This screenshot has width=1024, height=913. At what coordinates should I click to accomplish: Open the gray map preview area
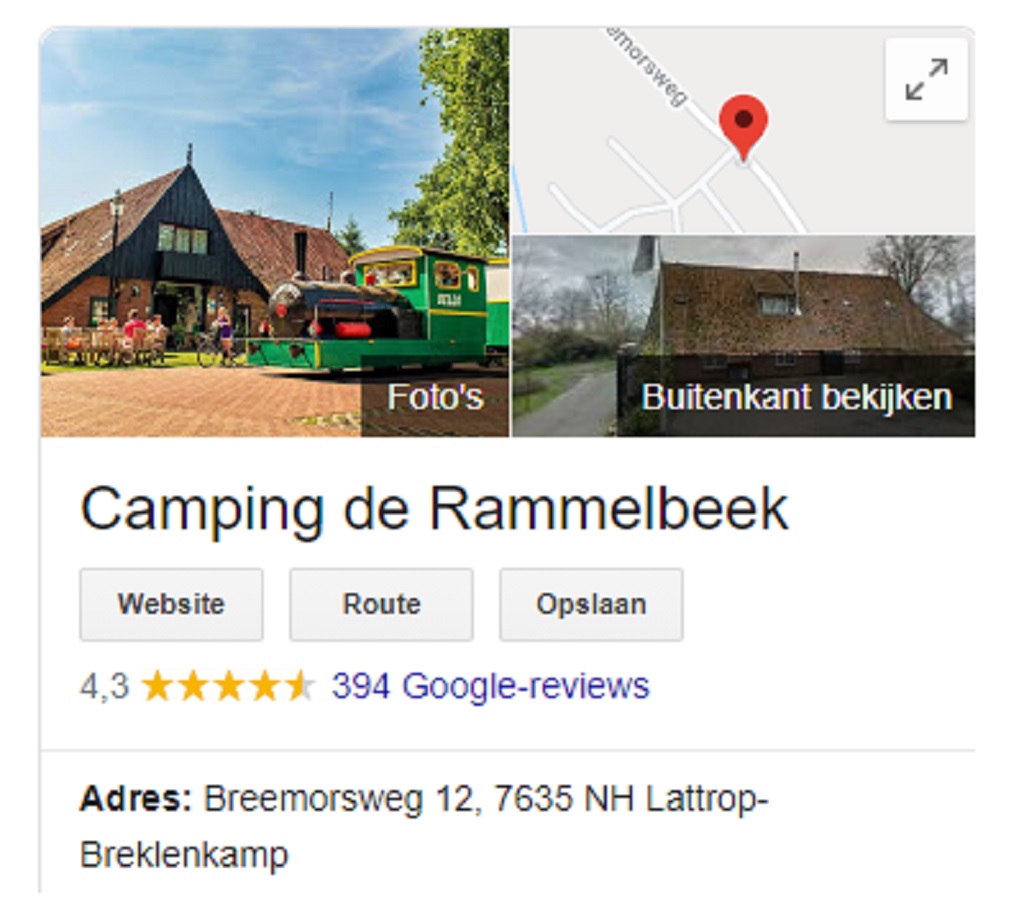[x=743, y=131]
